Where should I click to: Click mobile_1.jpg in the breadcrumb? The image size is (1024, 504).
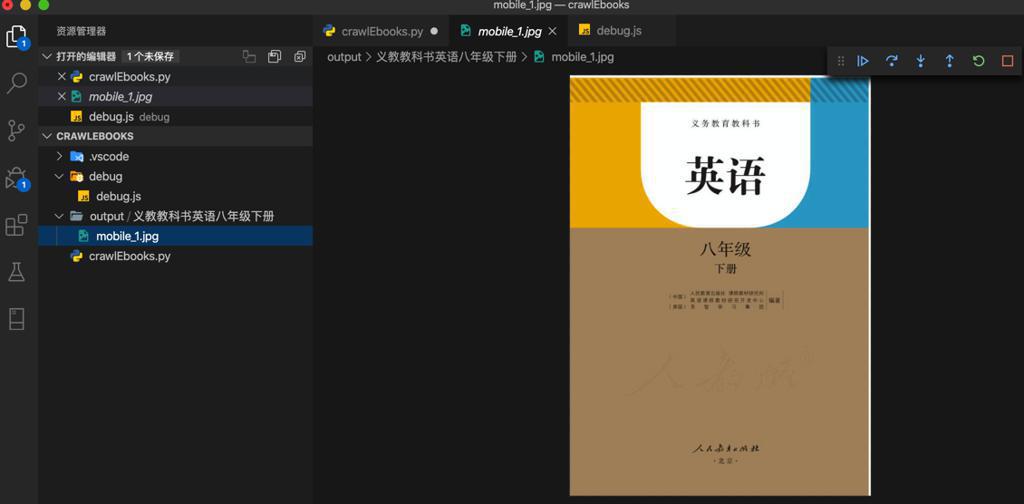tap(583, 57)
